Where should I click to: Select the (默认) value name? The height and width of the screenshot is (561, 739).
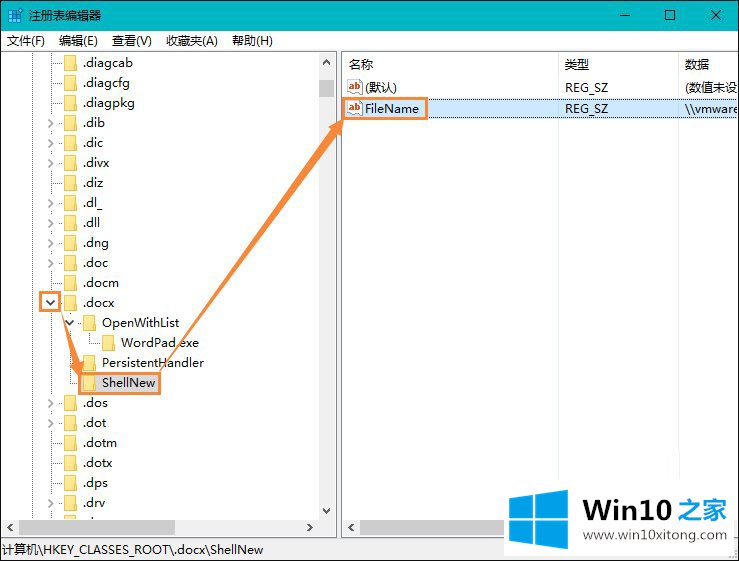tap(381, 87)
